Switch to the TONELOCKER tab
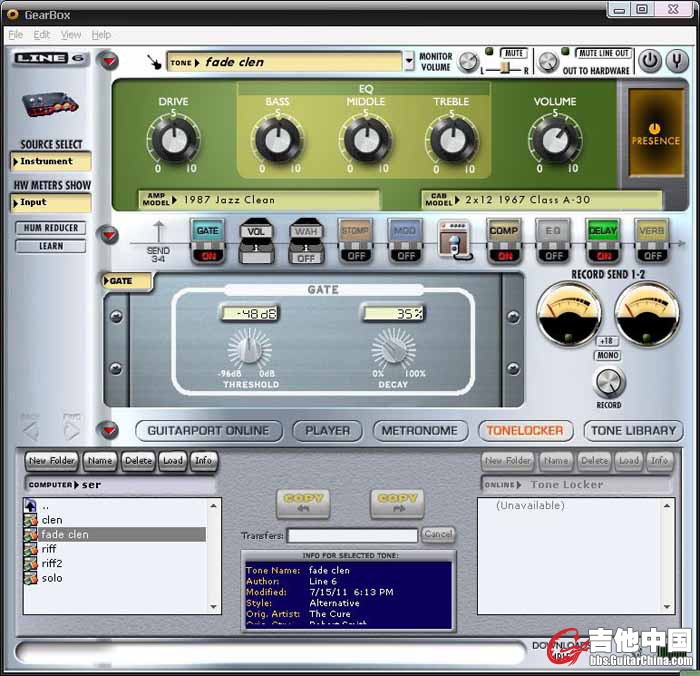700x676 pixels. point(525,431)
